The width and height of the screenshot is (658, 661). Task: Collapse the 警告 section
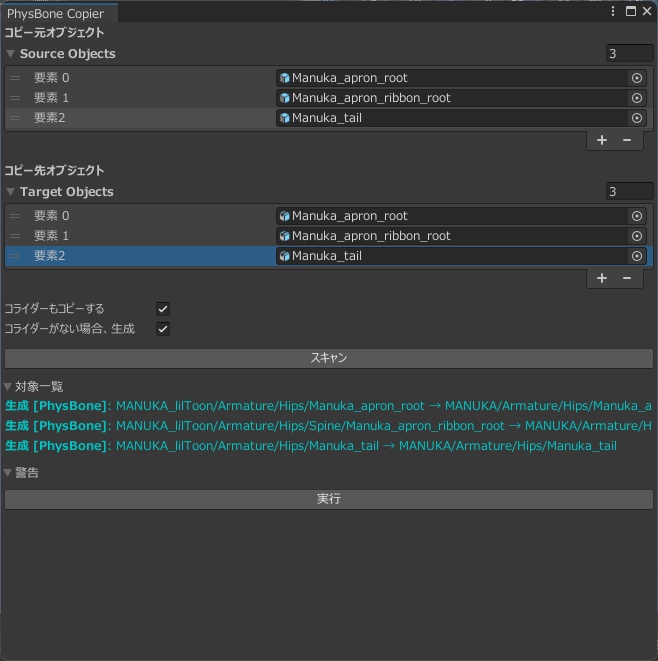click(9, 473)
